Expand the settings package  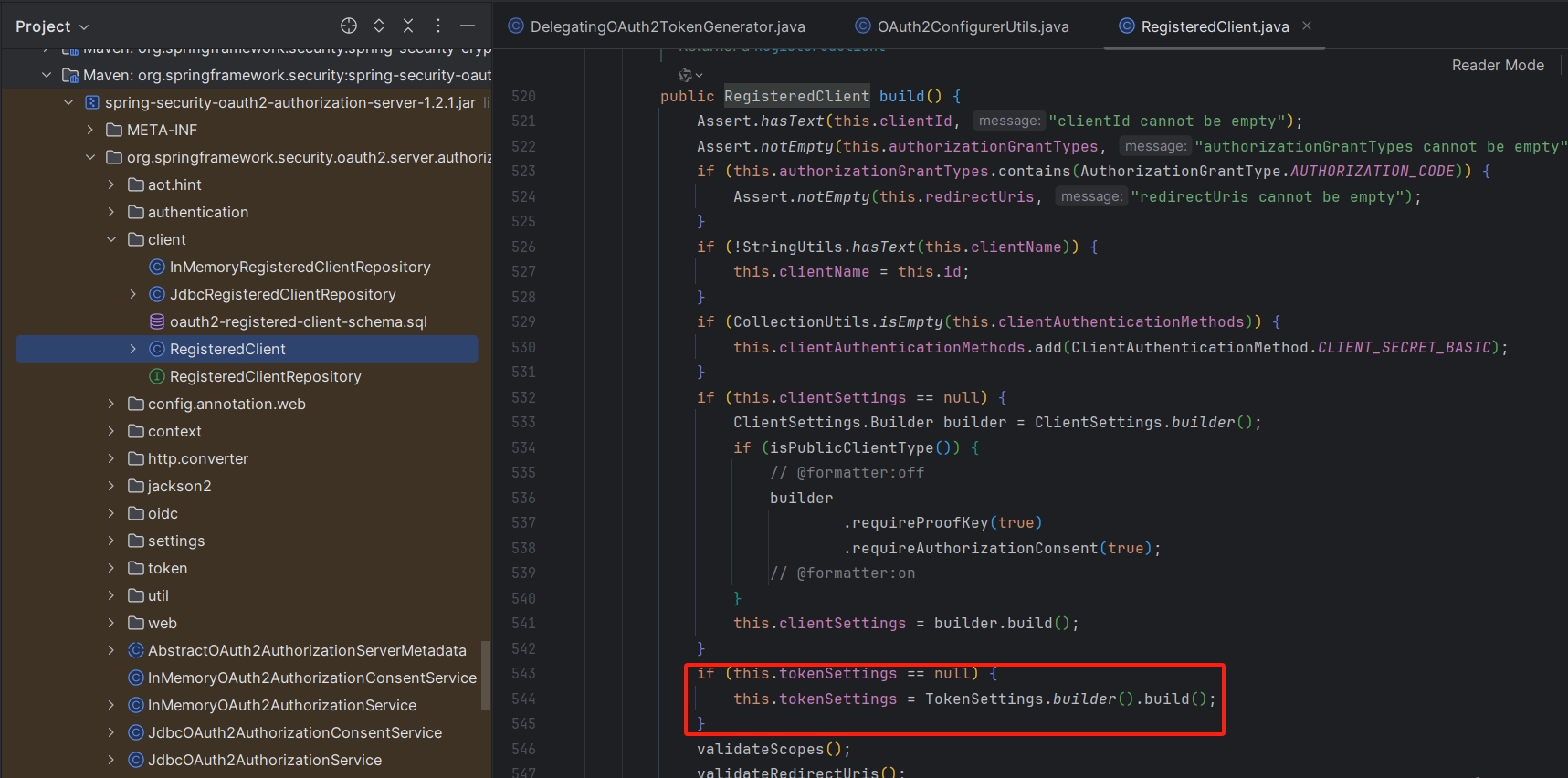pos(111,541)
